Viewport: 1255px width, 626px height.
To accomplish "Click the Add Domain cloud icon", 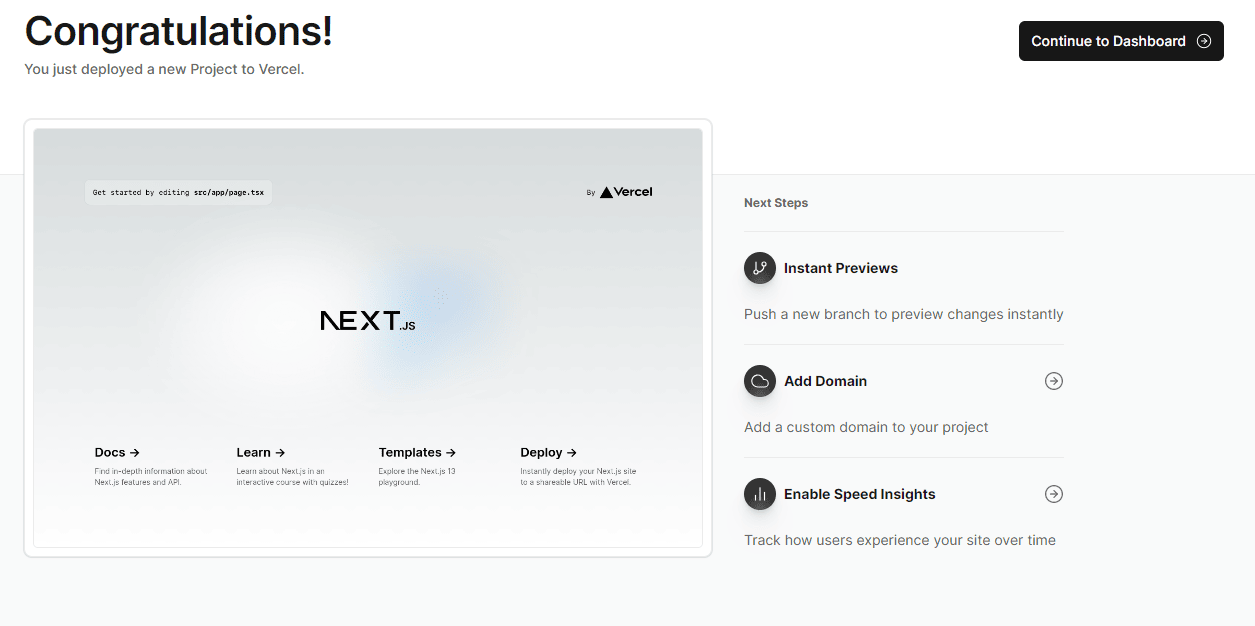I will (760, 381).
